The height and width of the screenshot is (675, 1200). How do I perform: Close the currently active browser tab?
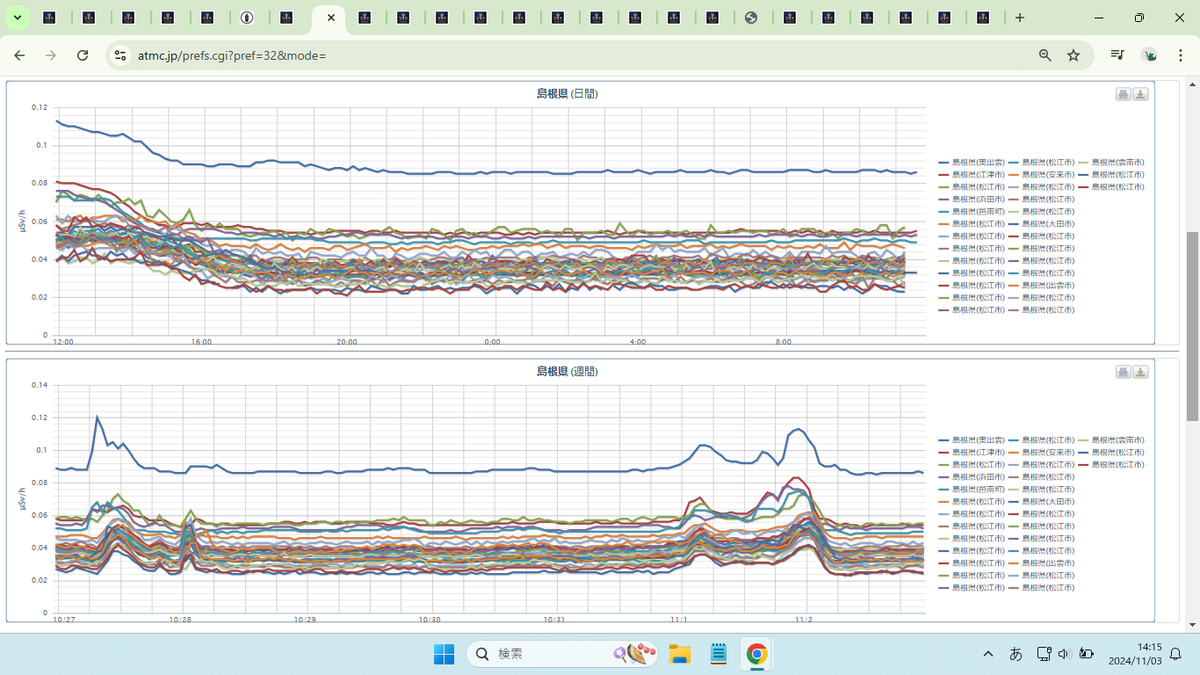[331, 18]
